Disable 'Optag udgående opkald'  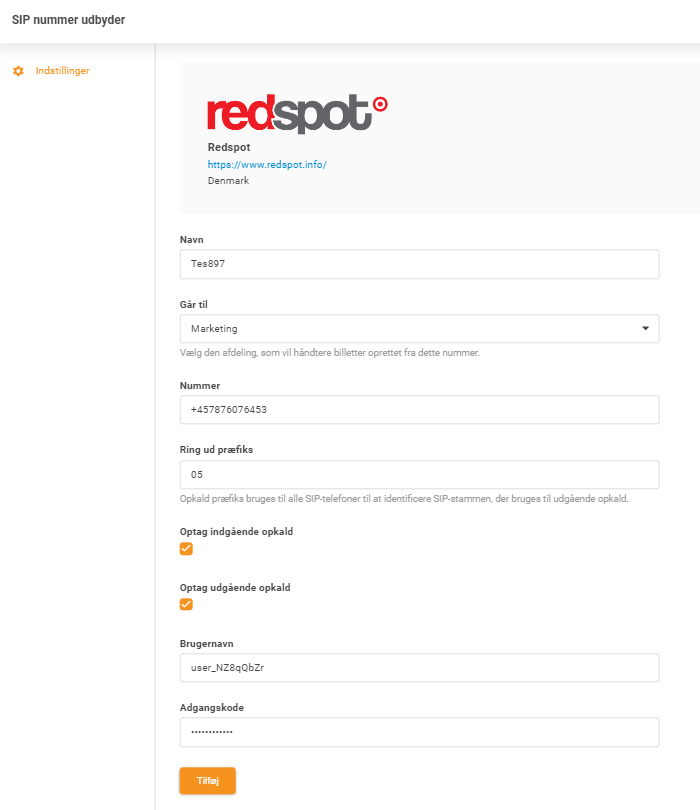click(x=185, y=604)
